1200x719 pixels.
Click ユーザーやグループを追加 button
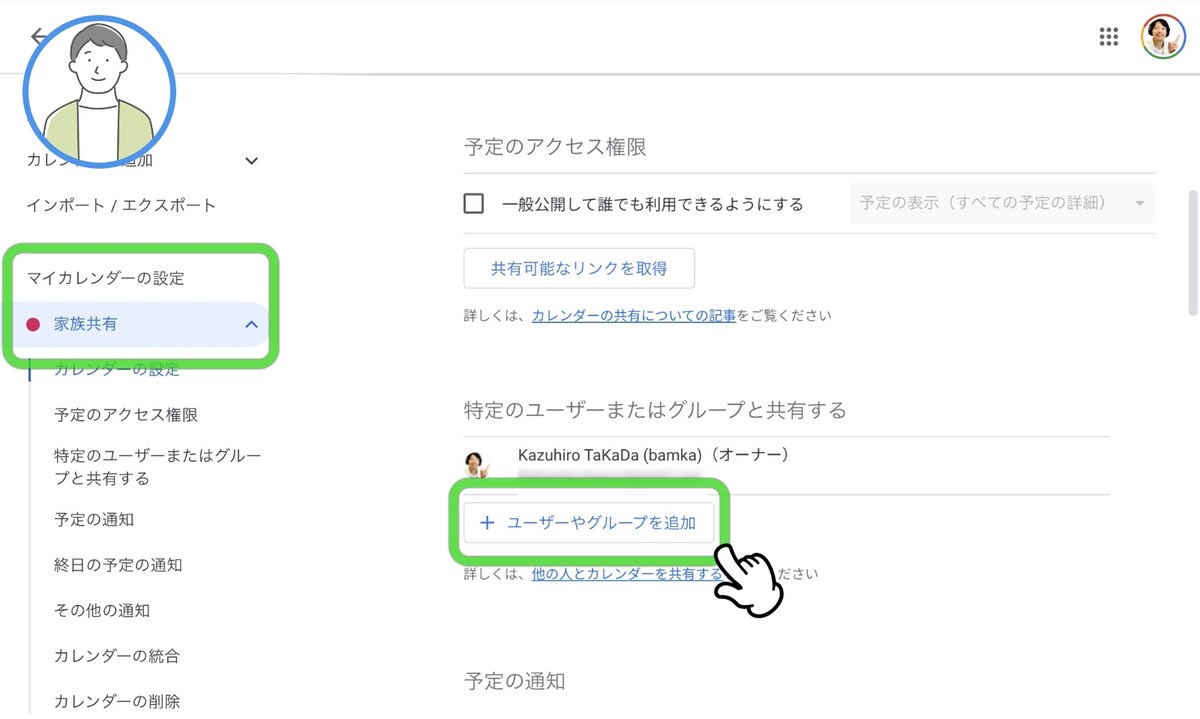(x=589, y=522)
